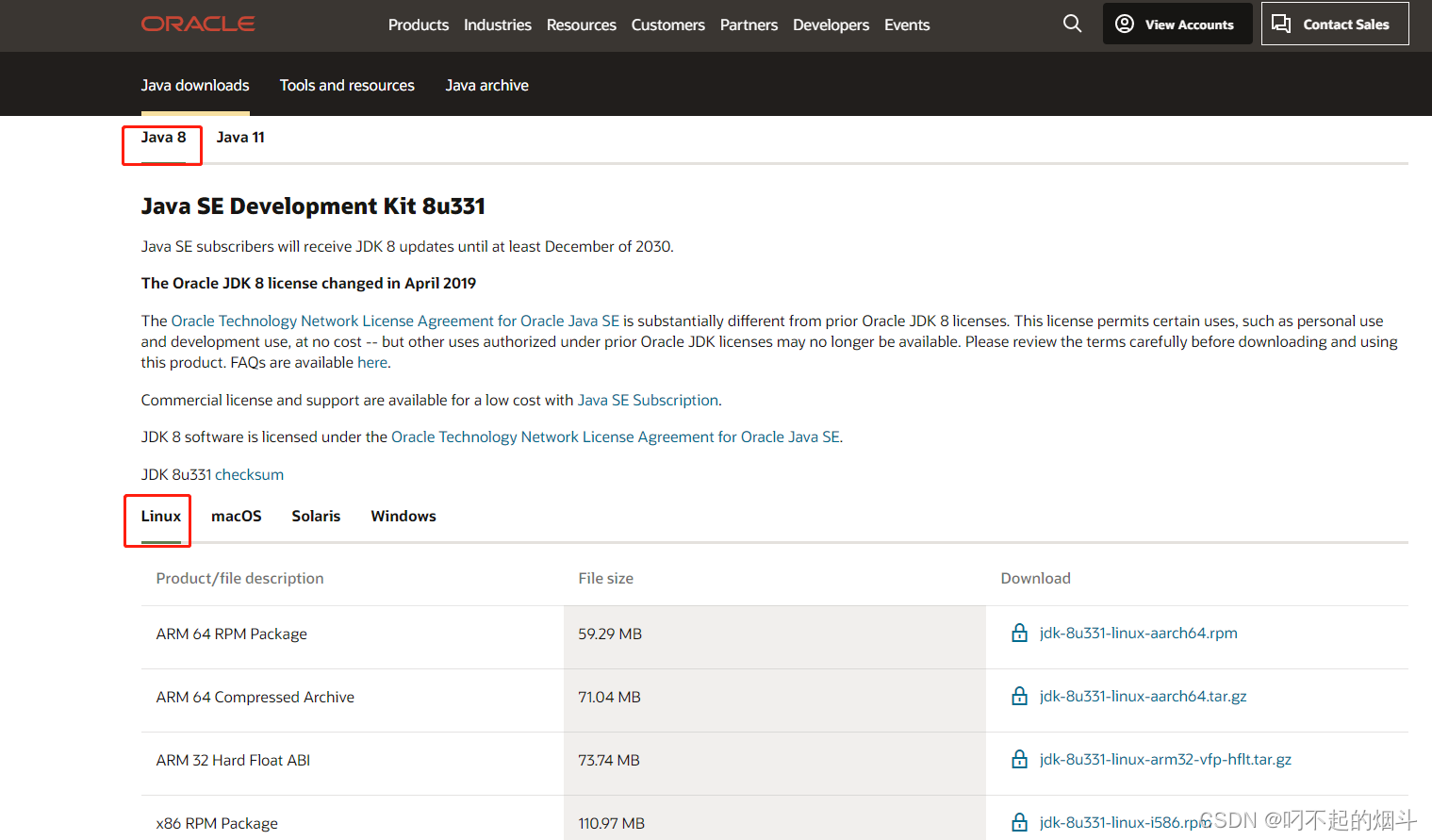Switch to the Solaris tab
This screenshot has width=1432, height=840.
[316, 516]
